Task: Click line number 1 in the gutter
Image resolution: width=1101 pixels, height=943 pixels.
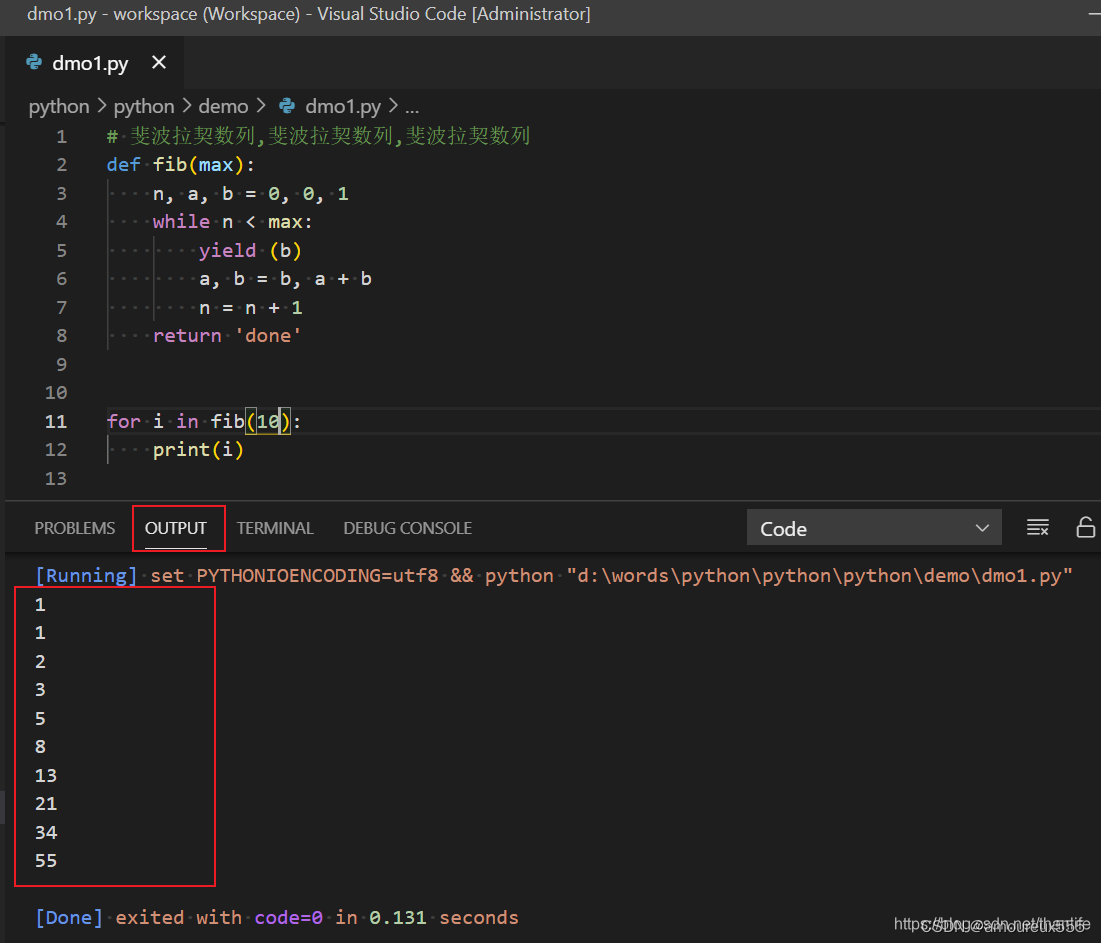Action: coord(62,136)
